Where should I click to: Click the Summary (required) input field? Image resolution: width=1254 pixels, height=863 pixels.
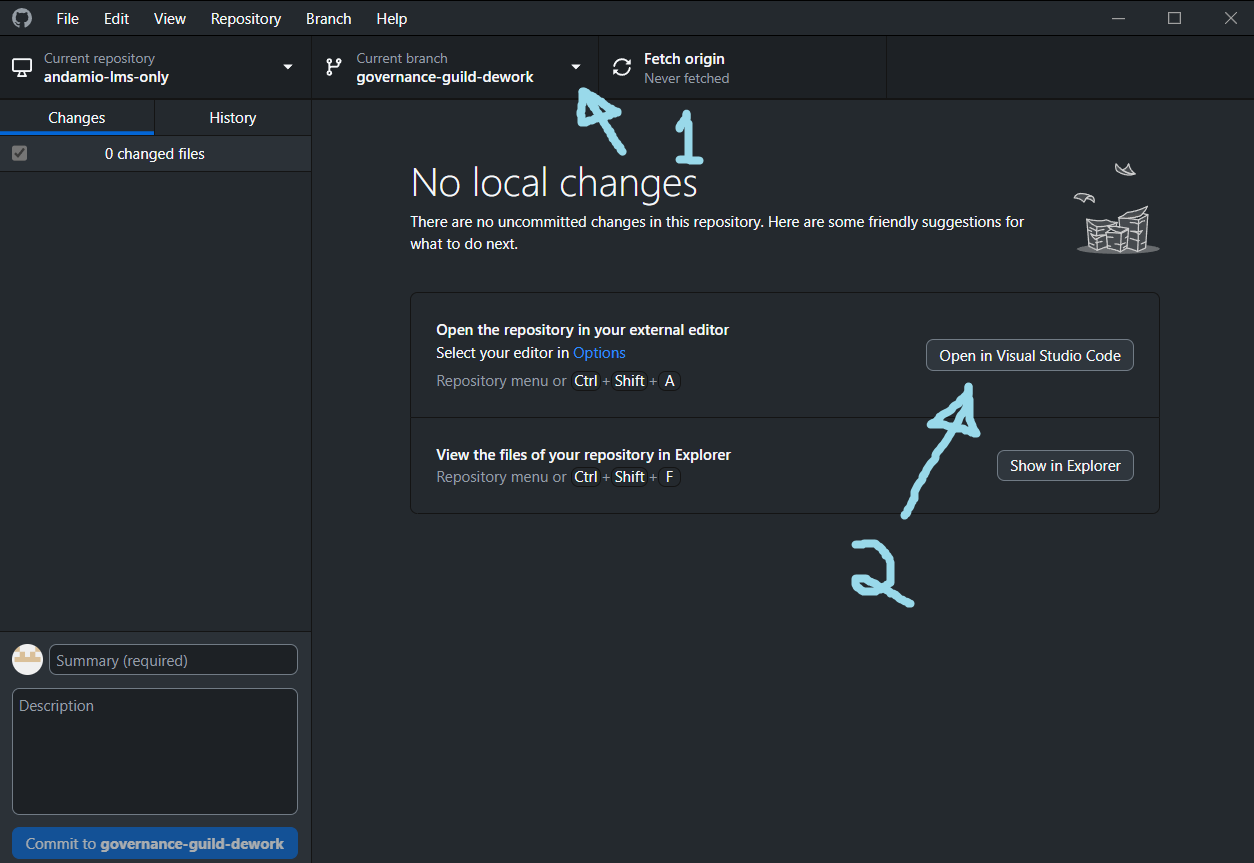[173, 660]
